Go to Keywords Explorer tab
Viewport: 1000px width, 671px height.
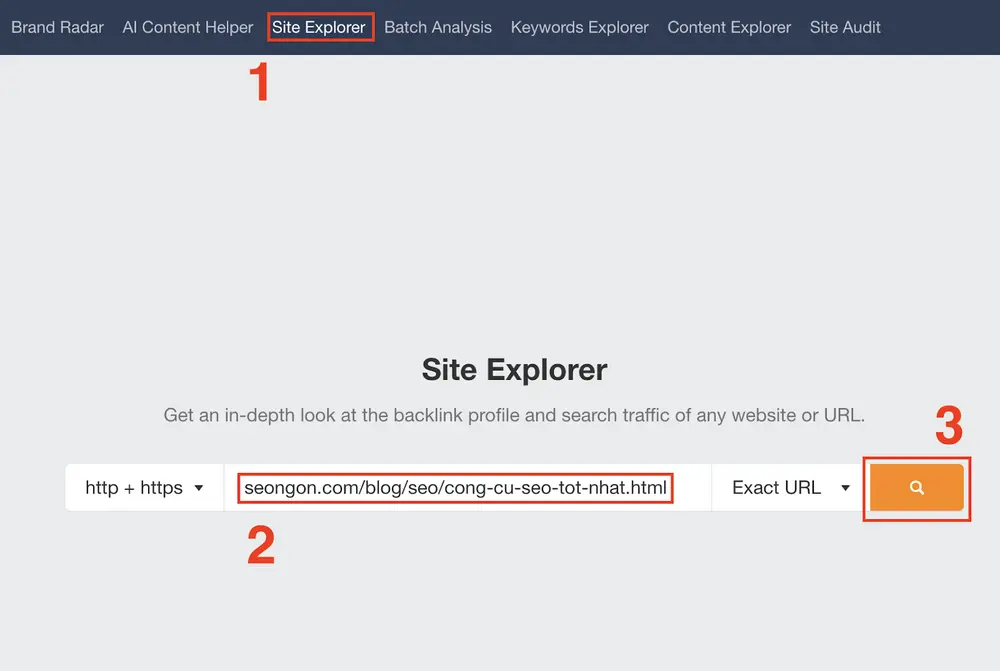click(579, 27)
